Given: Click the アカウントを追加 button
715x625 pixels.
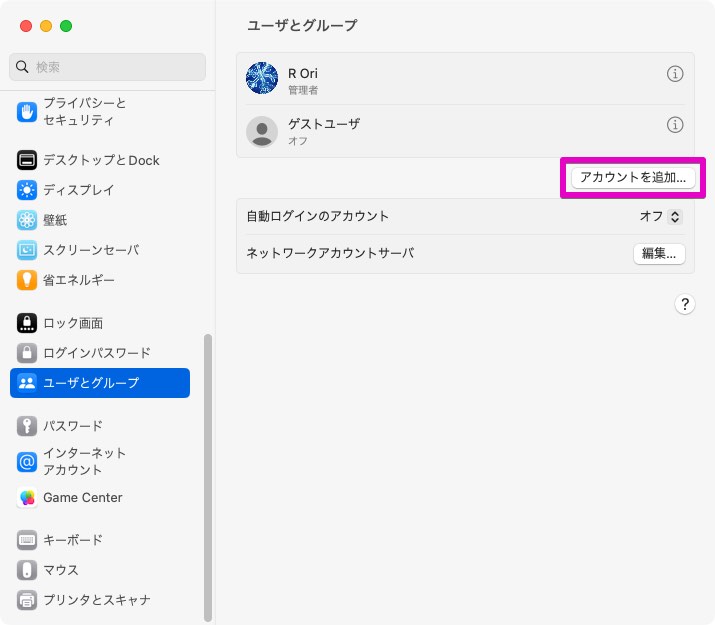Looking at the screenshot, I should click(633, 177).
